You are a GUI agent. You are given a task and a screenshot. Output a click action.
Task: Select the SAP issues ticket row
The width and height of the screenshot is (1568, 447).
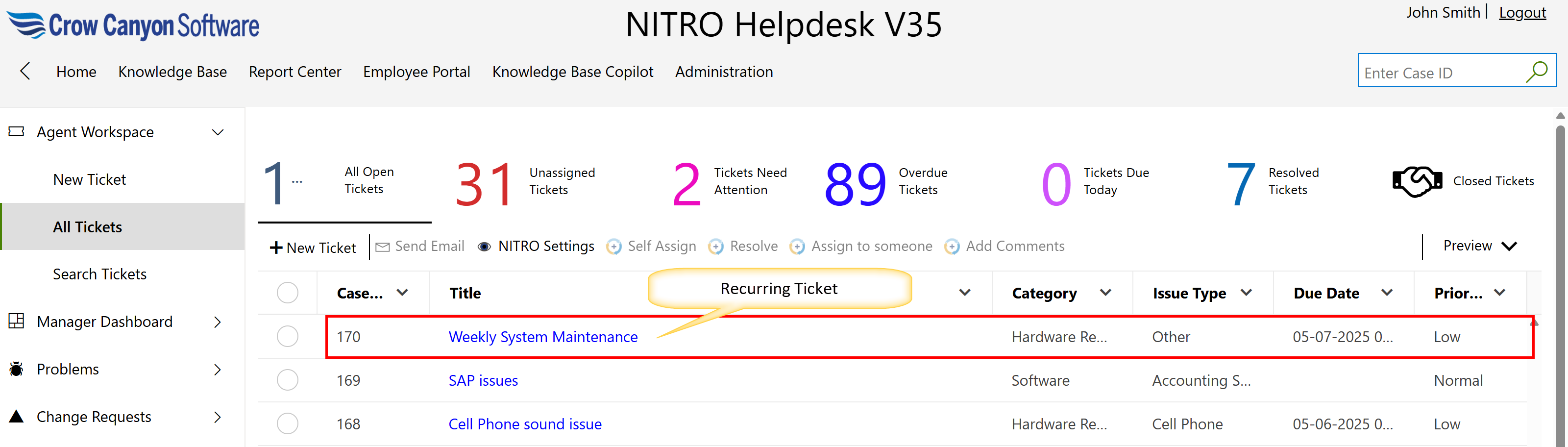(287, 380)
